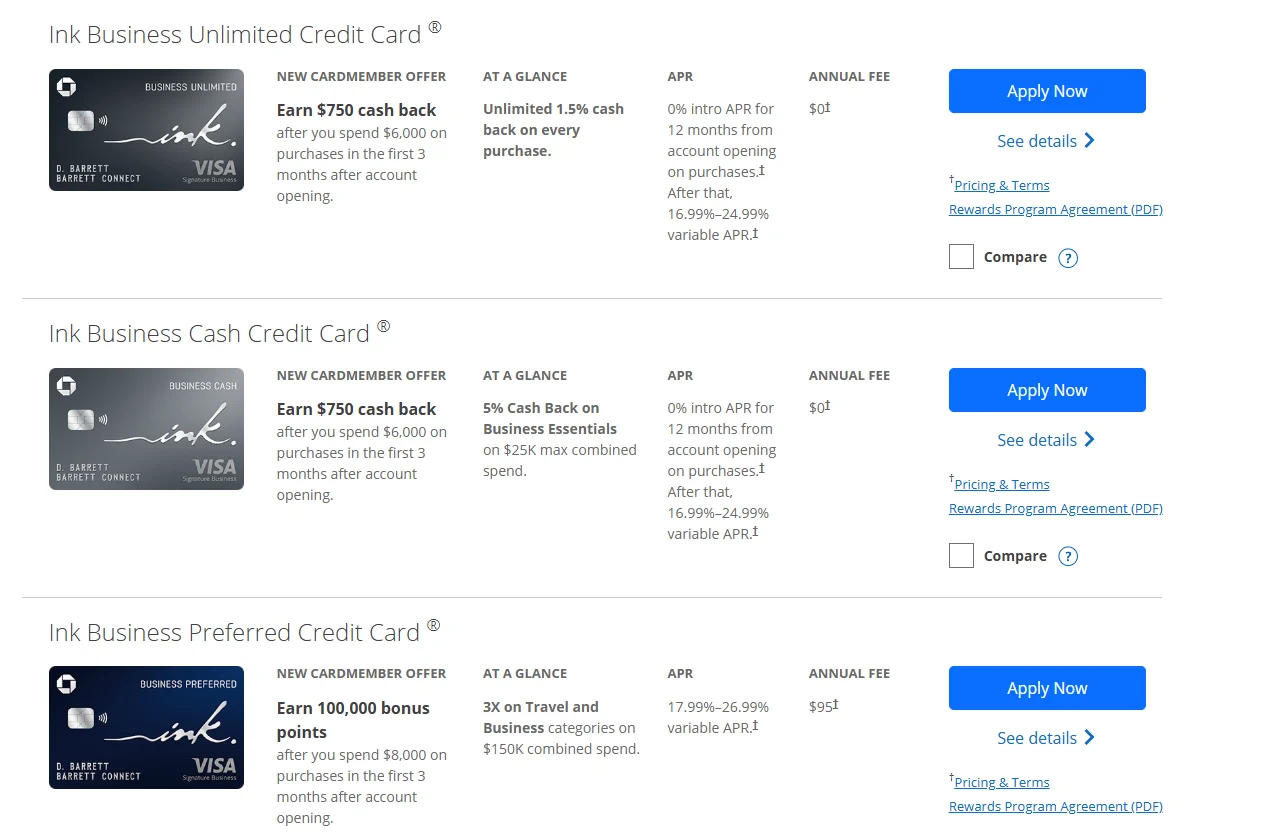Open Compare help for Ink Business Unlimited
The height and width of the screenshot is (836, 1267).
tap(1068, 258)
